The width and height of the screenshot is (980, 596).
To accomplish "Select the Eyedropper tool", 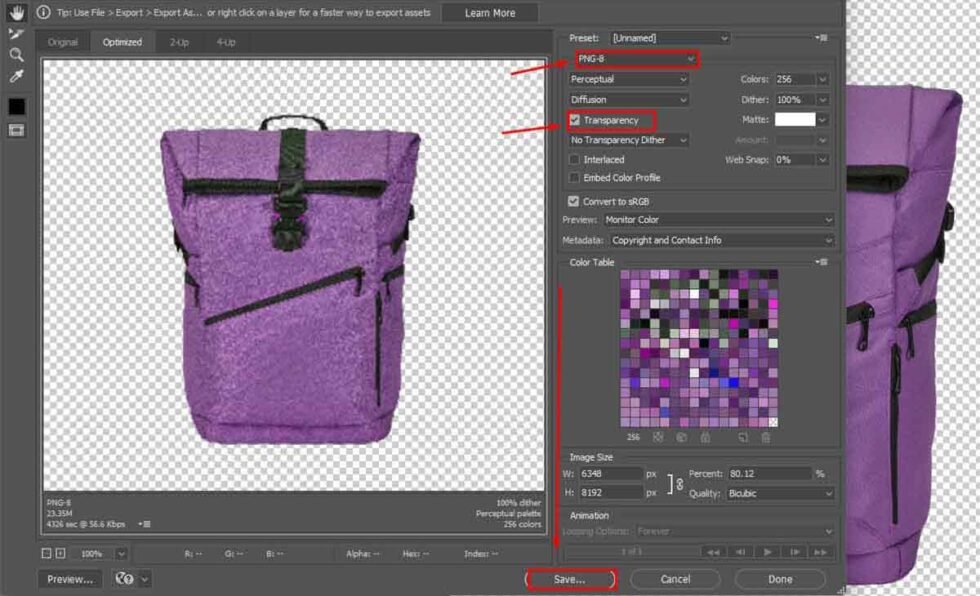I will 16,76.
